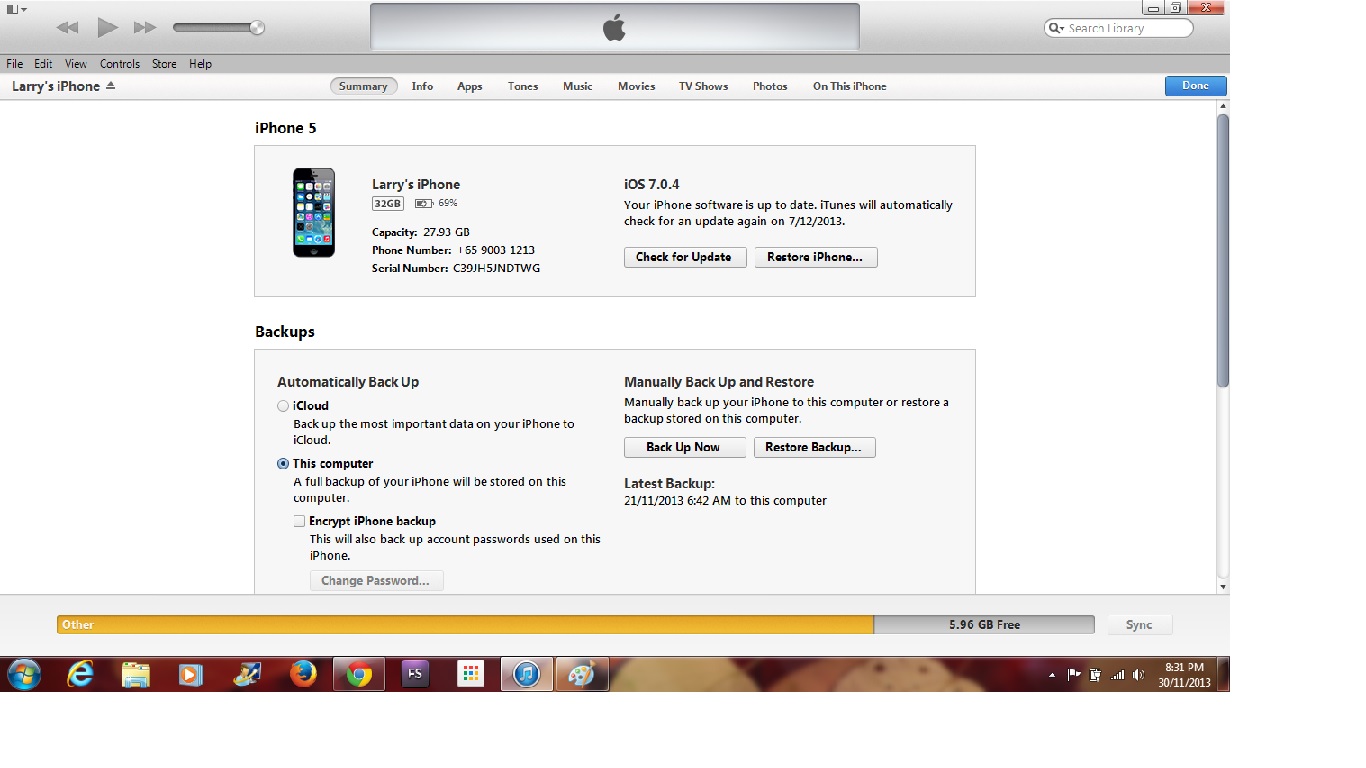Click the 32GB capacity badge
The width and height of the screenshot is (1366, 768).
[388, 203]
